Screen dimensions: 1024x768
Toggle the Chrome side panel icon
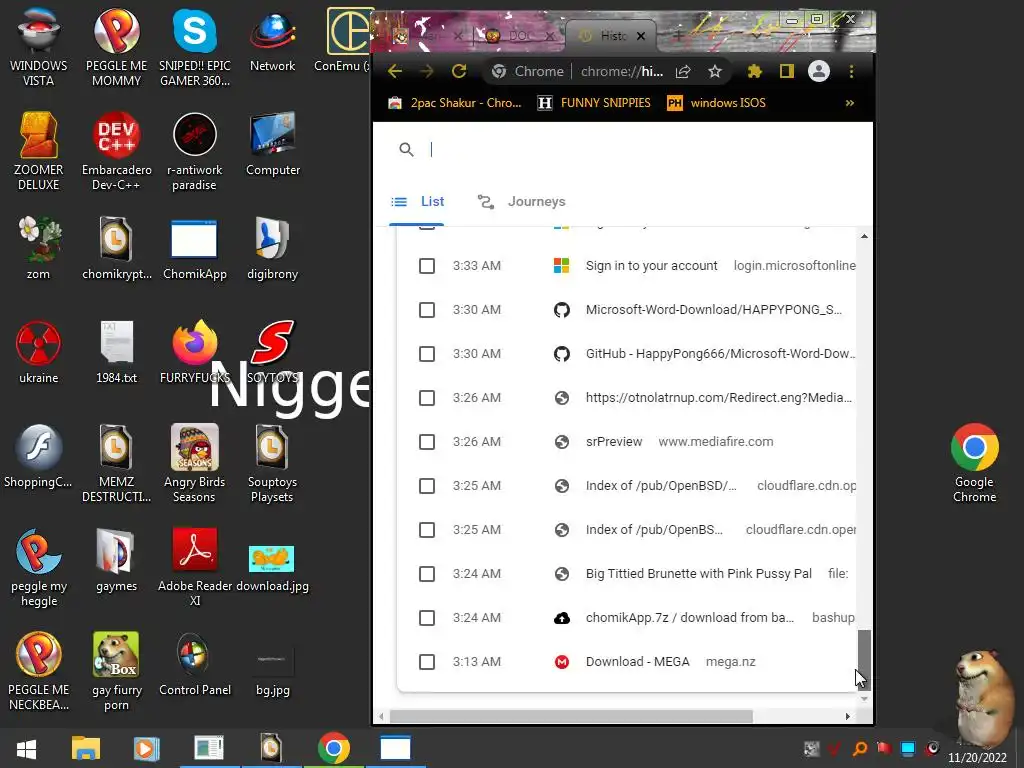787,71
